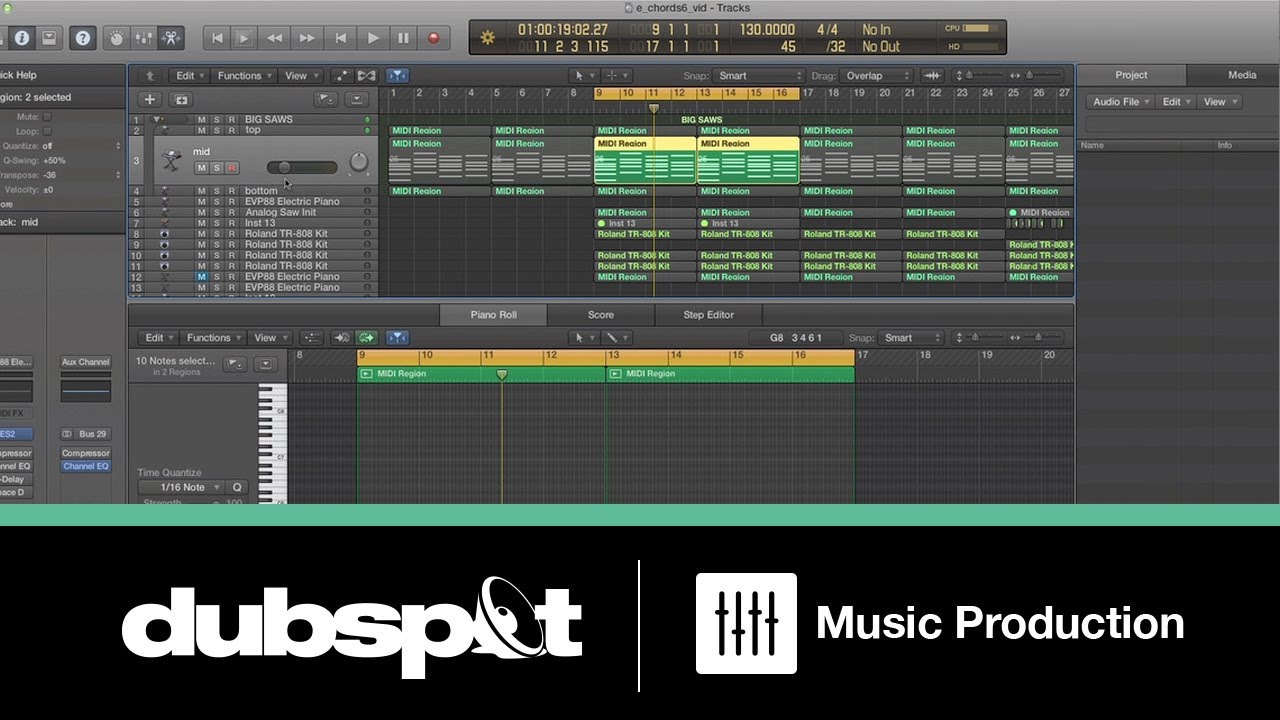Image resolution: width=1280 pixels, height=720 pixels.
Task: Toggle the region Loop checkbox
Action: tap(47, 131)
